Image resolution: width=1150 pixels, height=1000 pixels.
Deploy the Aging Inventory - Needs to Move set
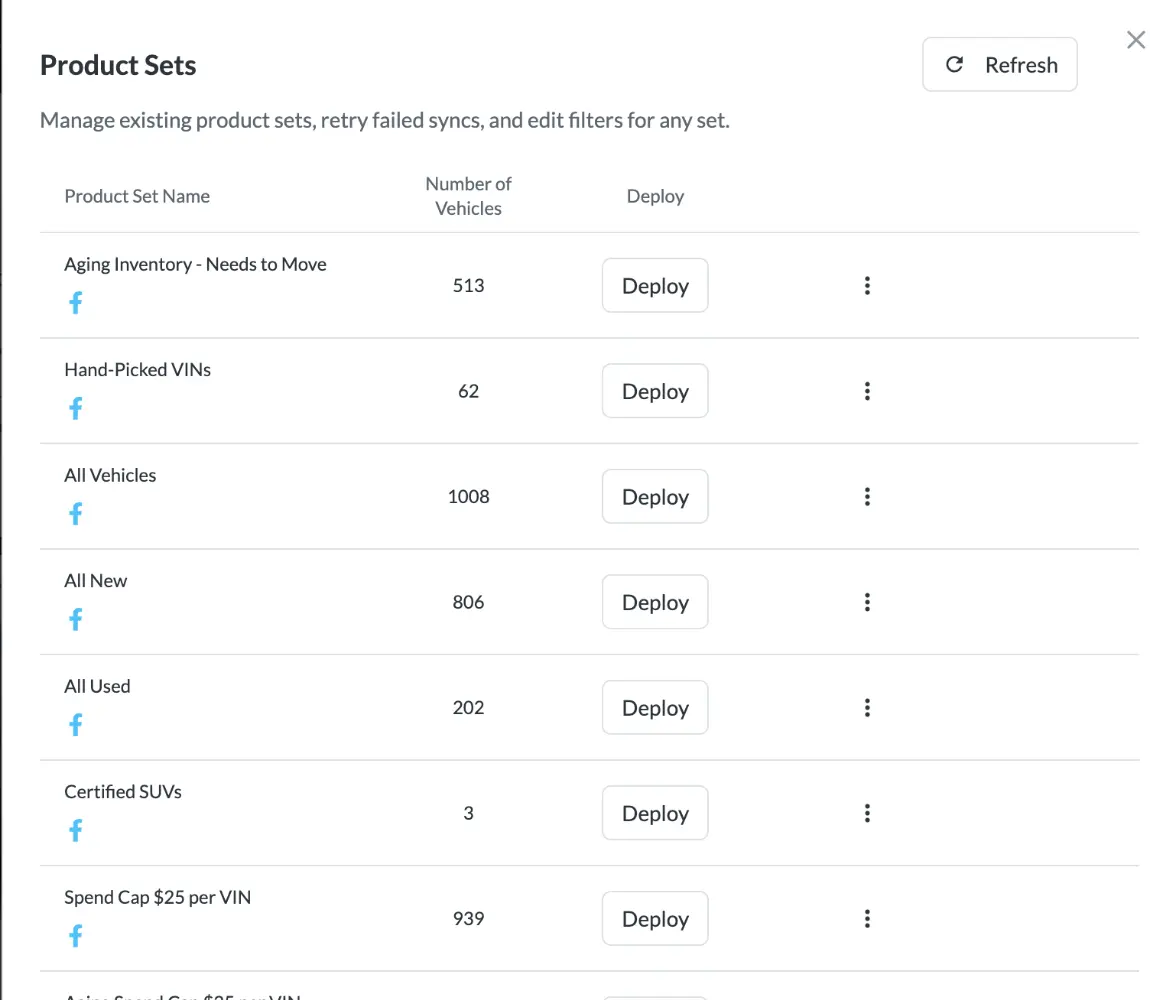point(655,285)
